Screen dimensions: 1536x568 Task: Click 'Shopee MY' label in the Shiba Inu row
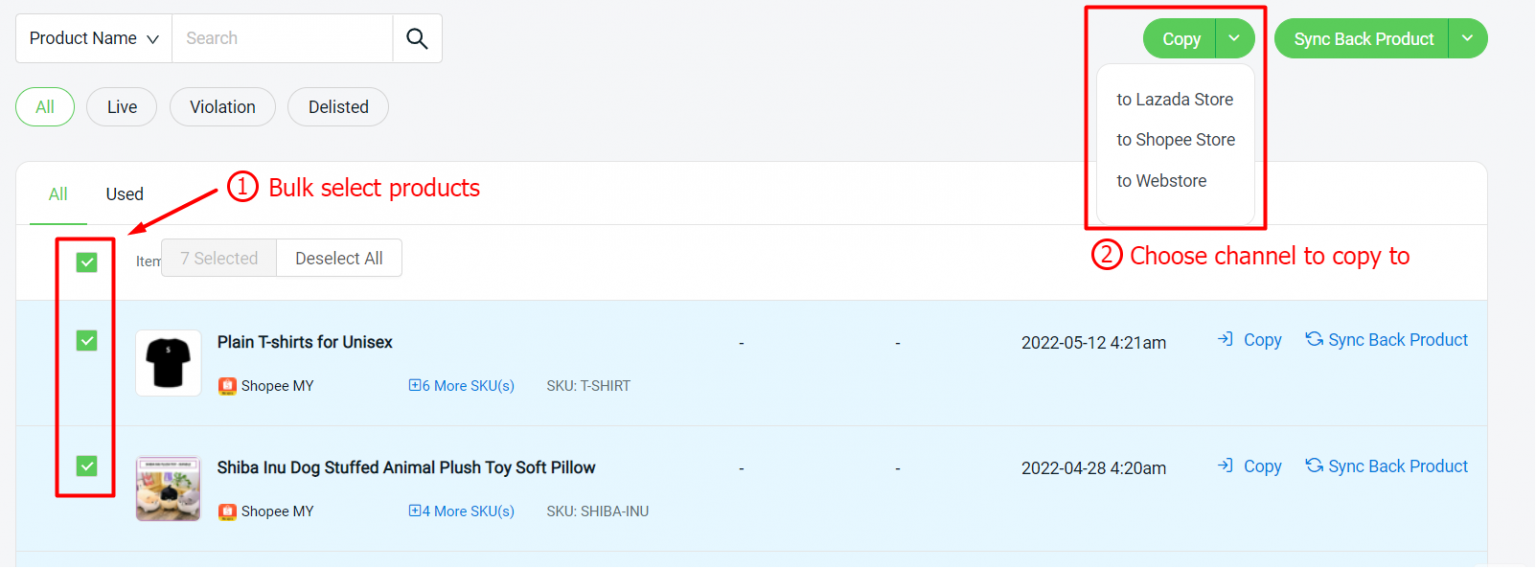click(x=277, y=511)
